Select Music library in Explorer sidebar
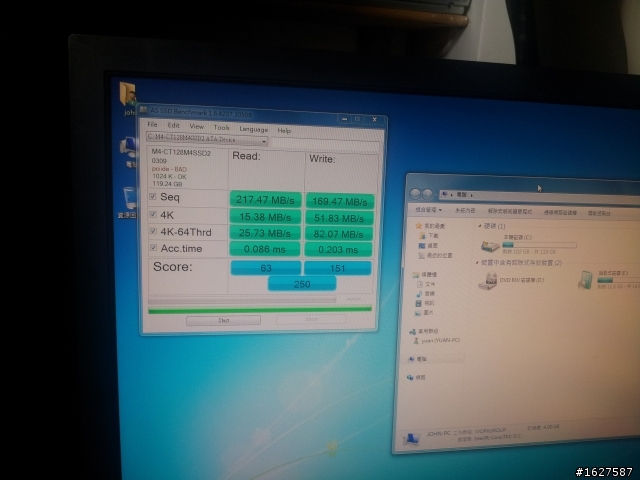640x480 pixels. pyautogui.click(x=425, y=293)
